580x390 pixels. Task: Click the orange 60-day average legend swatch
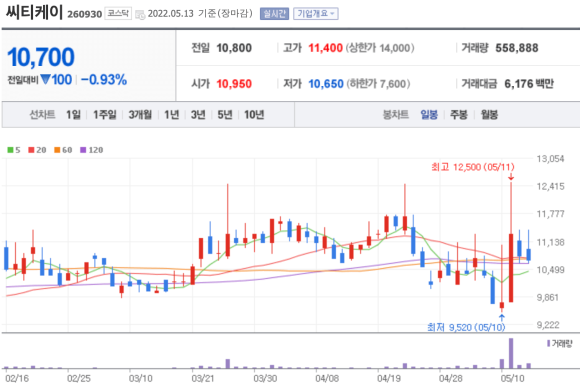pyautogui.click(x=57, y=150)
